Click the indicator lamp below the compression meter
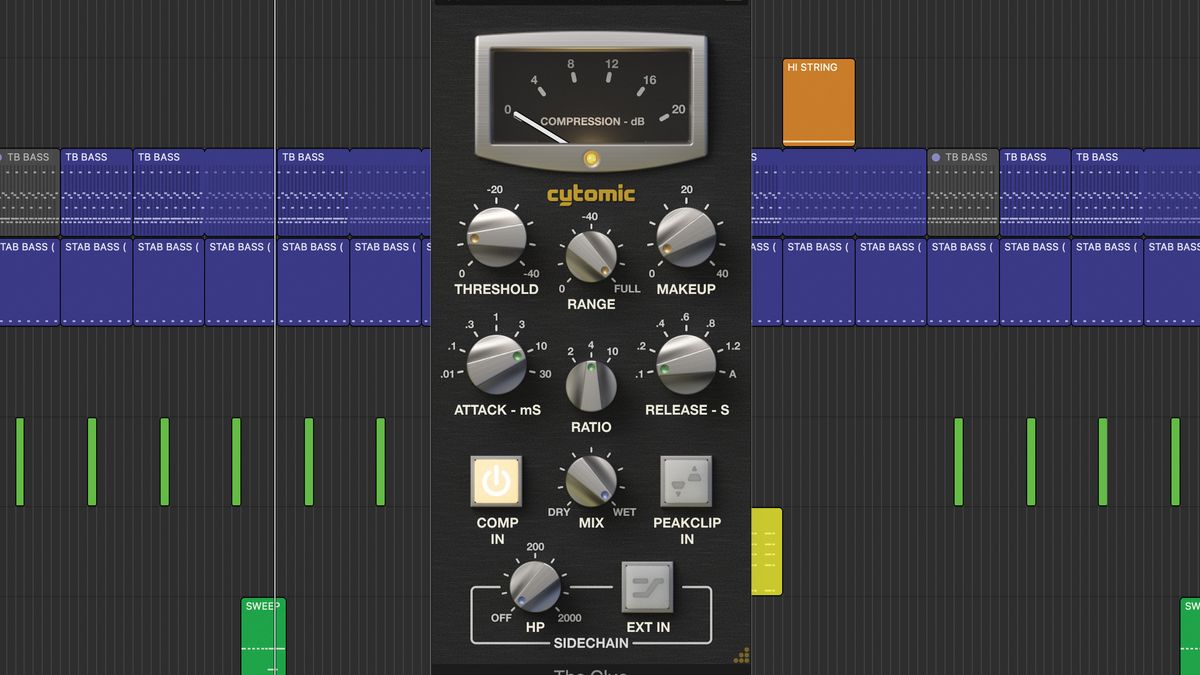The width and height of the screenshot is (1200, 675). (x=590, y=158)
